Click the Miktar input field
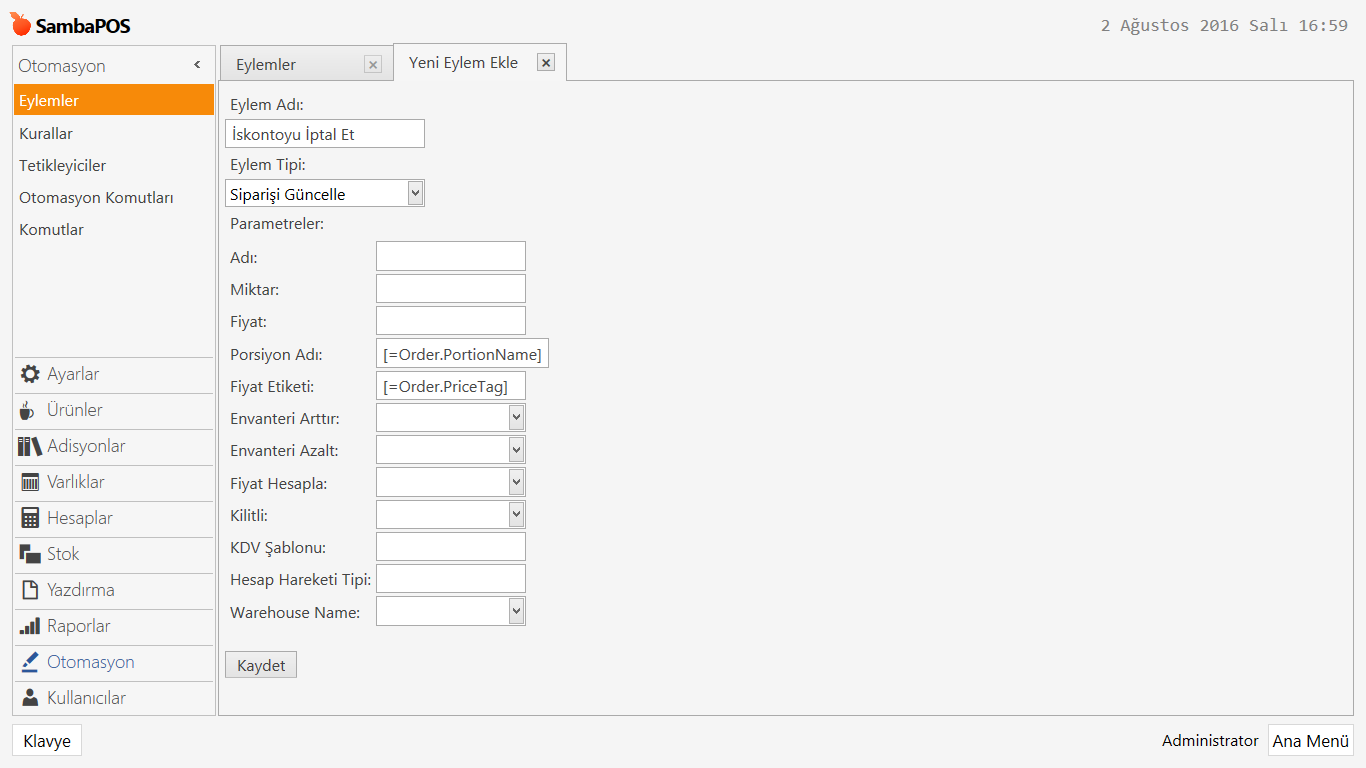 coord(451,288)
